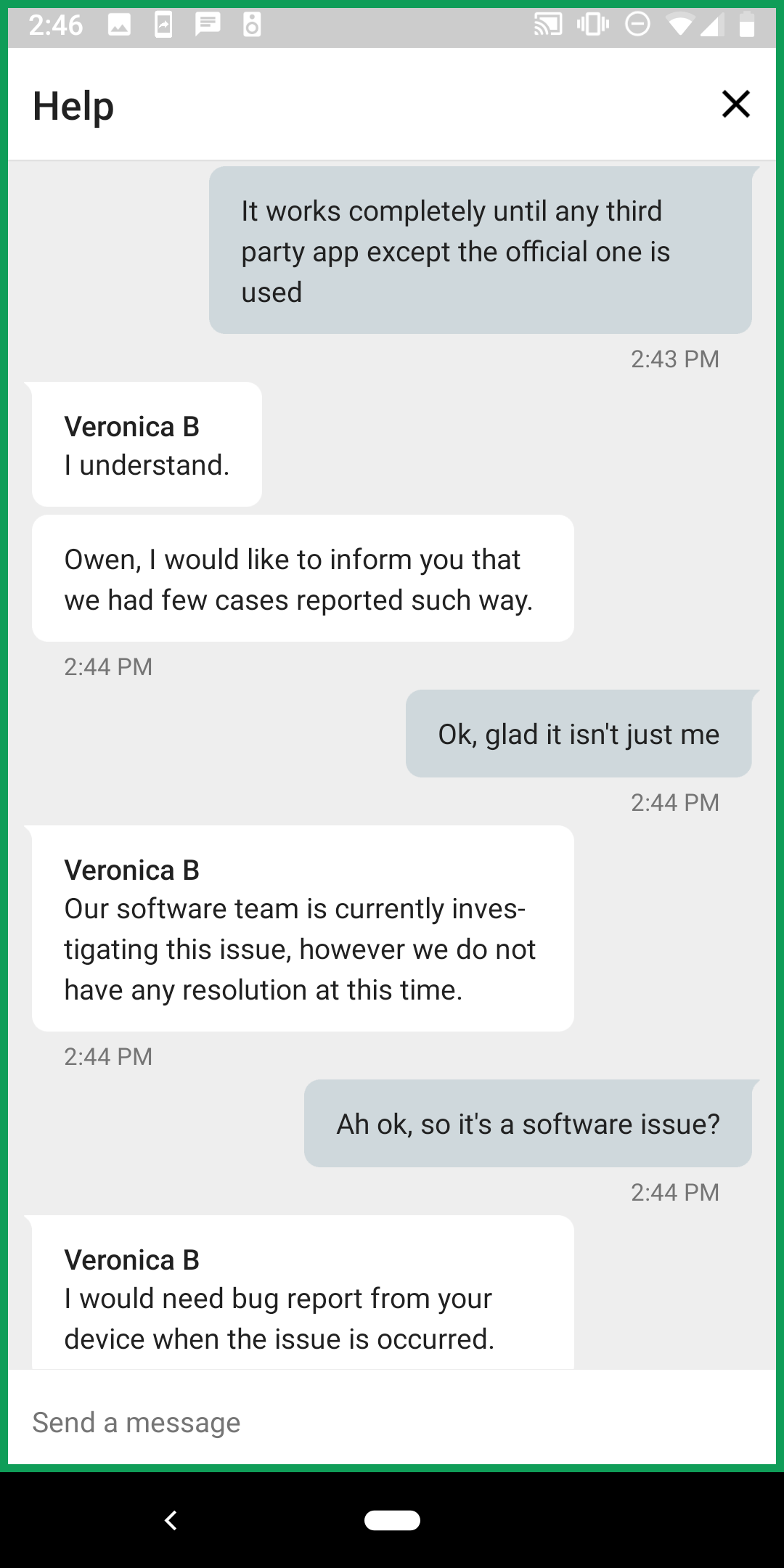Tap the "would need bug report" message
Viewport: 784px width, 1568px height.
(303, 1298)
